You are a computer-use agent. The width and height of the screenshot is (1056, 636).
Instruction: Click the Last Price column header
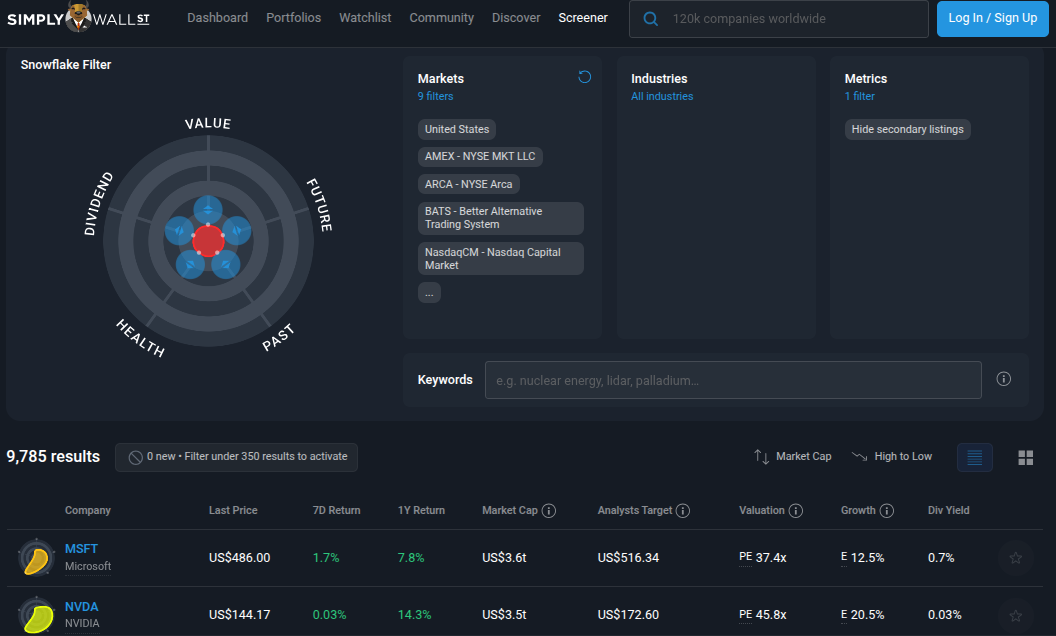pos(233,511)
